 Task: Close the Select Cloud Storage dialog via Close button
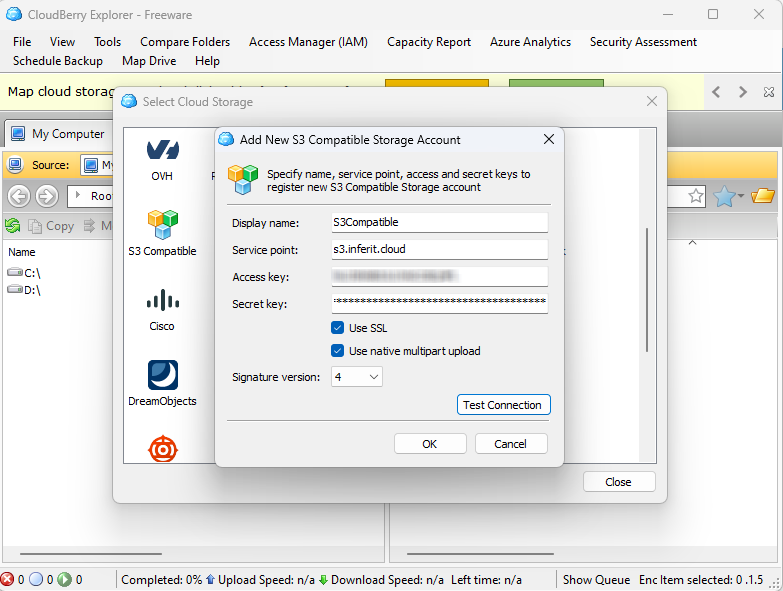(x=619, y=482)
